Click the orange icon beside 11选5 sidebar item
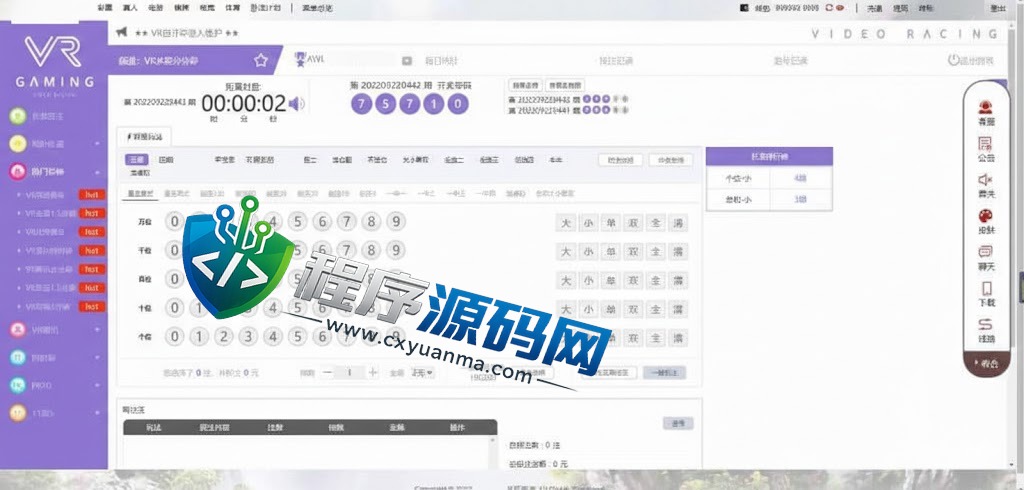 (18, 413)
